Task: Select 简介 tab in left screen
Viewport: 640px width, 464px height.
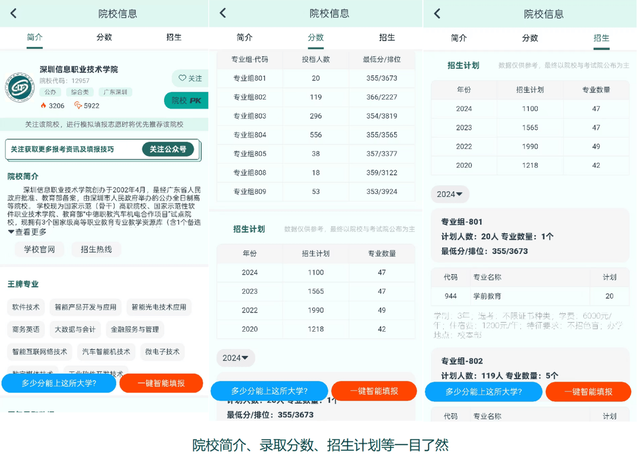Action: tap(35, 37)
